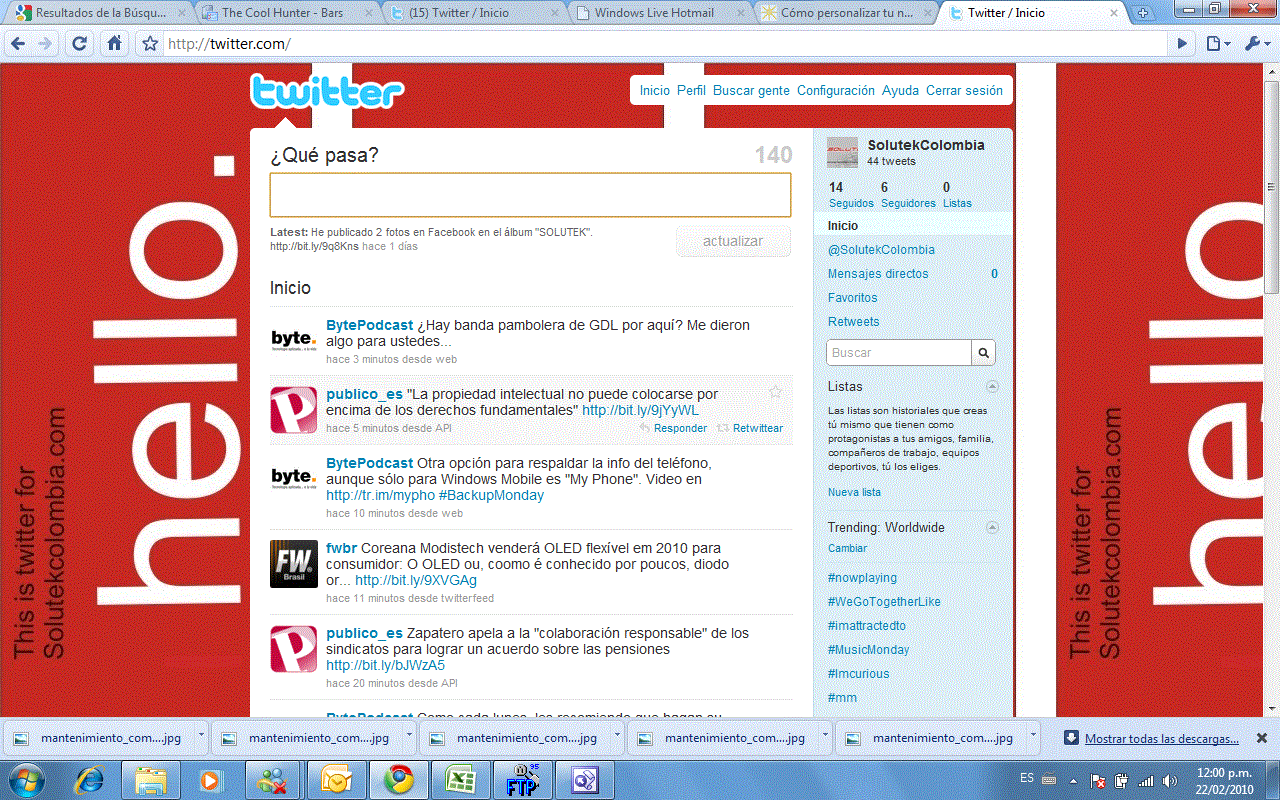The height and width of the screenshot is (800, 1280).
Task: Switch to Windows Live Hotmail tab
Action: coord(660,13)
